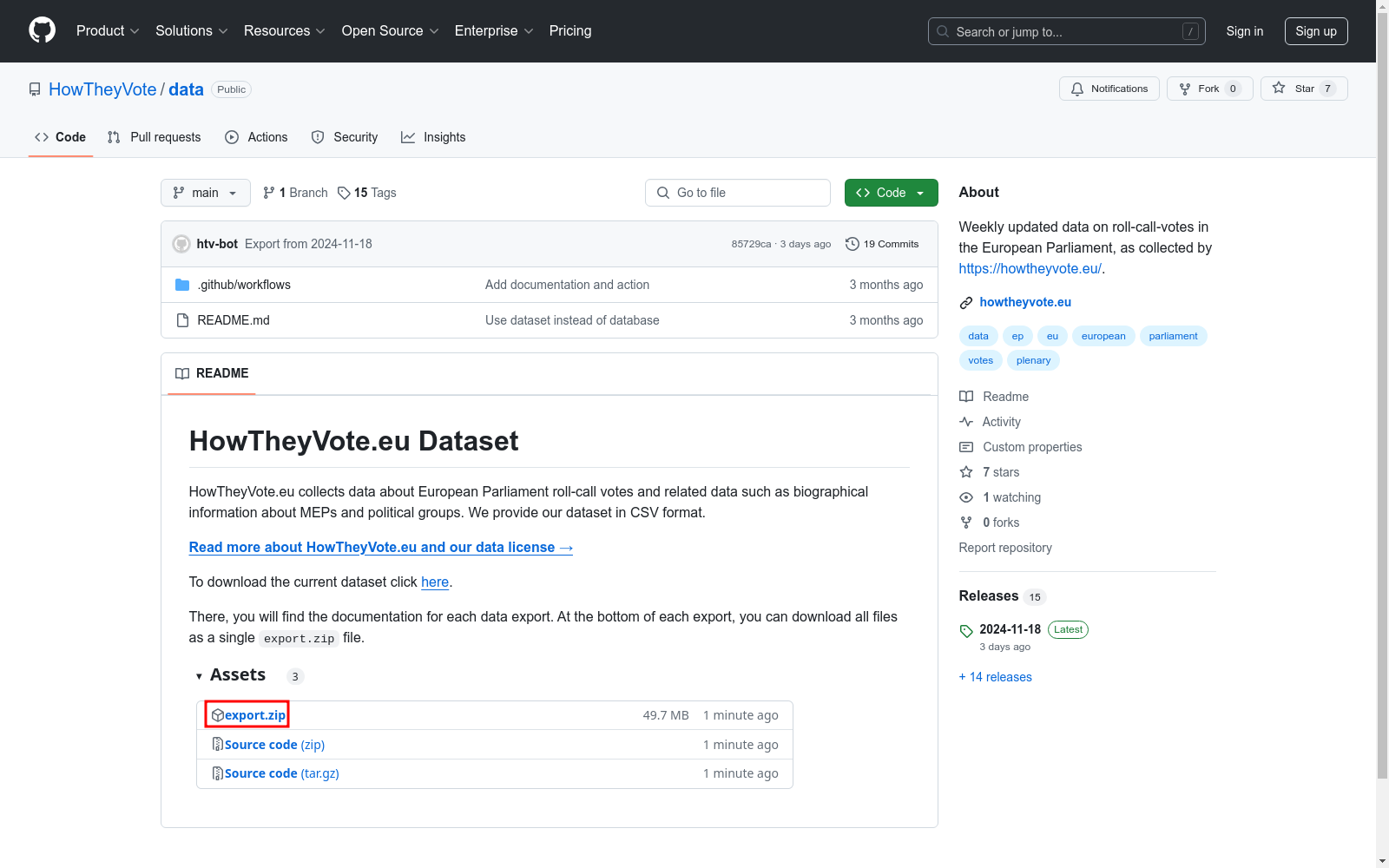Click the Source code (tar.gz) file icon

click(x=218, y=773)
